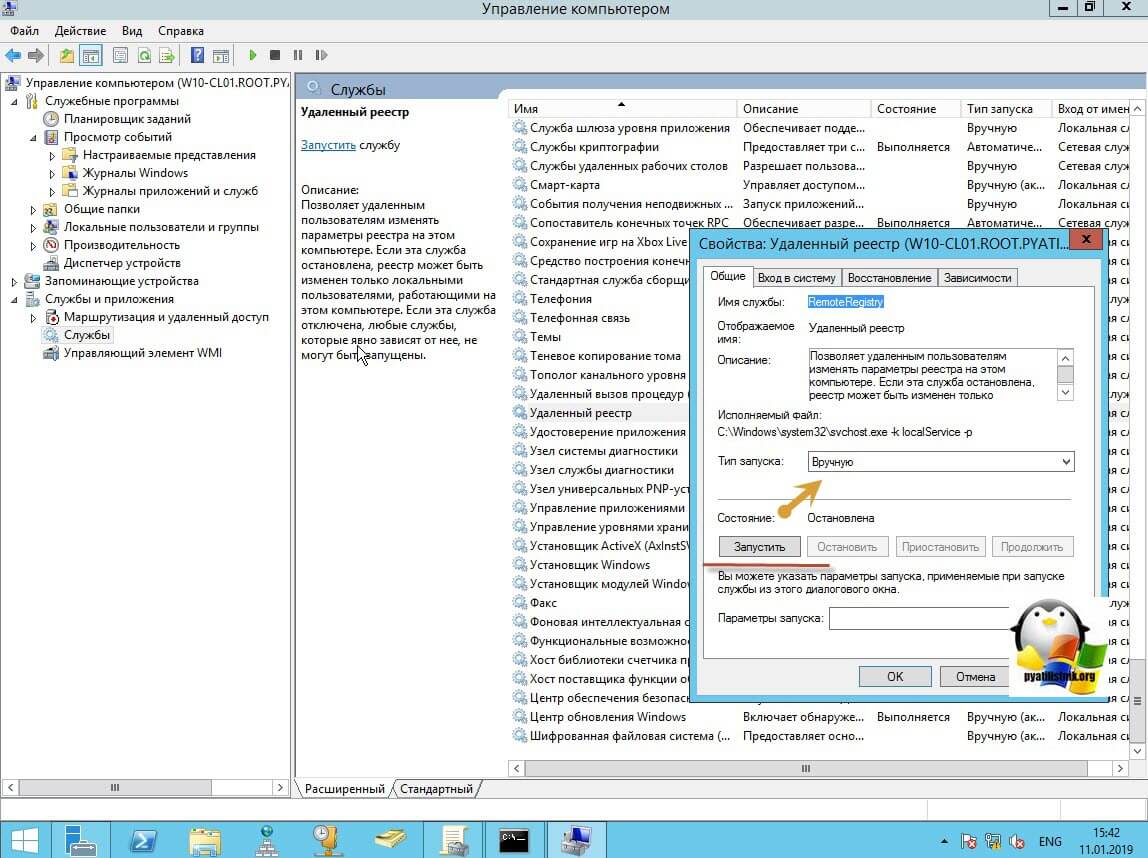Switch to the Recovery tab
1148x858 pixels.
click(890, 278)
